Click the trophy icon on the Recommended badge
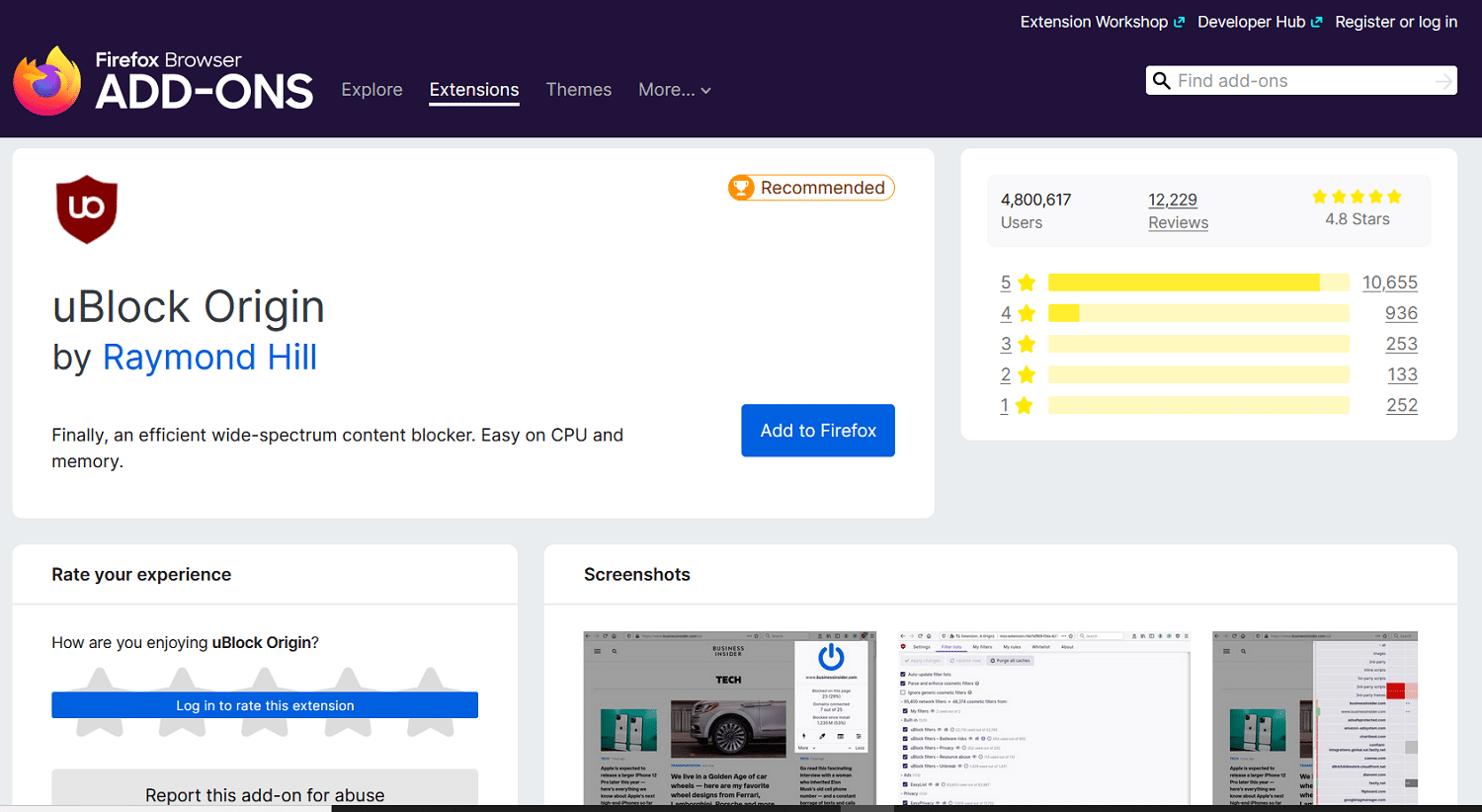Viewport: 1482px width, 812px height. [x=741, y=188]
